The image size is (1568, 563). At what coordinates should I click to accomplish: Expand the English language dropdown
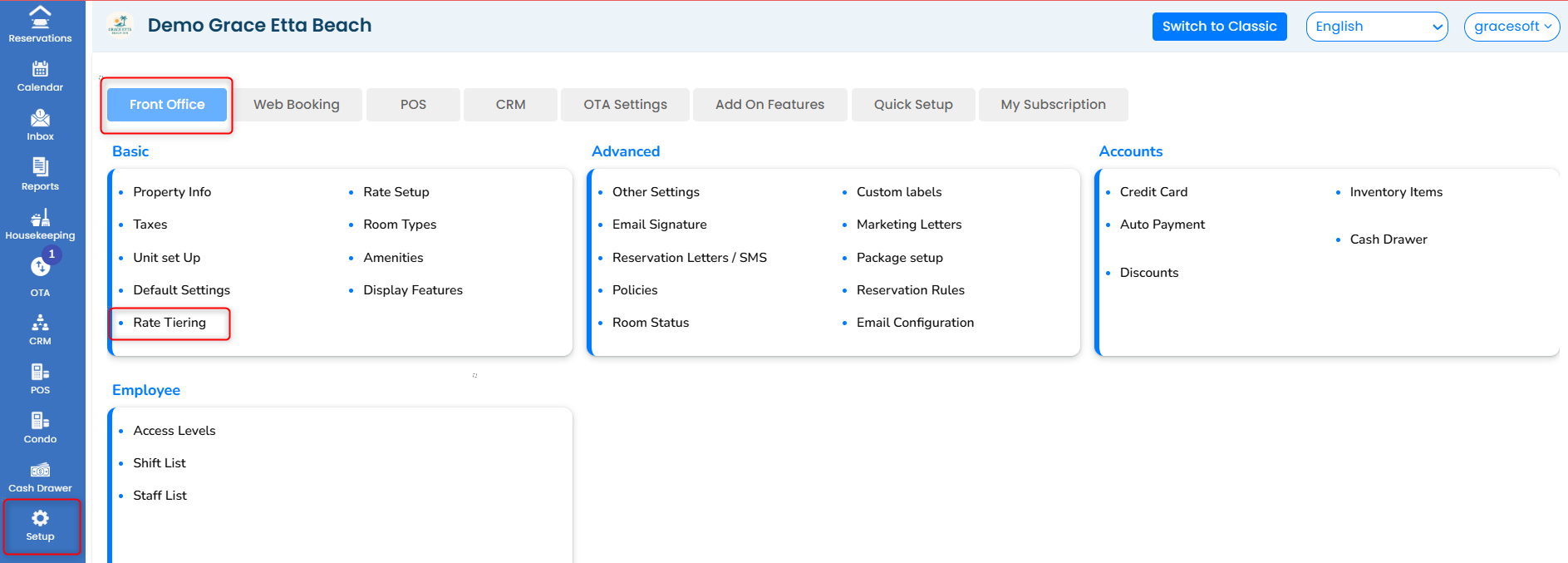tap(1376, 27)
